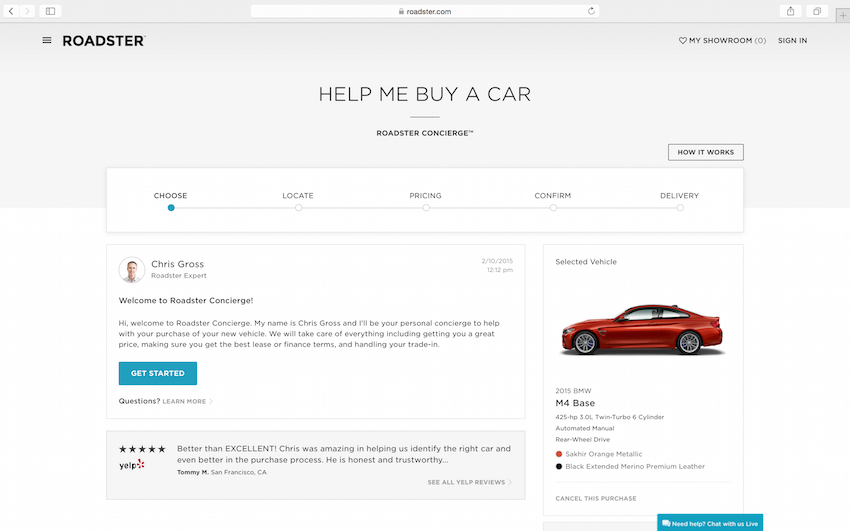Click the roadster.com address bar

[x=424, y=11]
